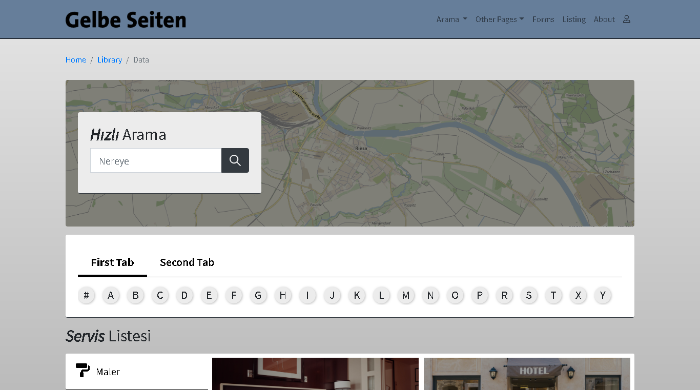
Task: Open the Arama dropdown menu
Action: [451, 19]
